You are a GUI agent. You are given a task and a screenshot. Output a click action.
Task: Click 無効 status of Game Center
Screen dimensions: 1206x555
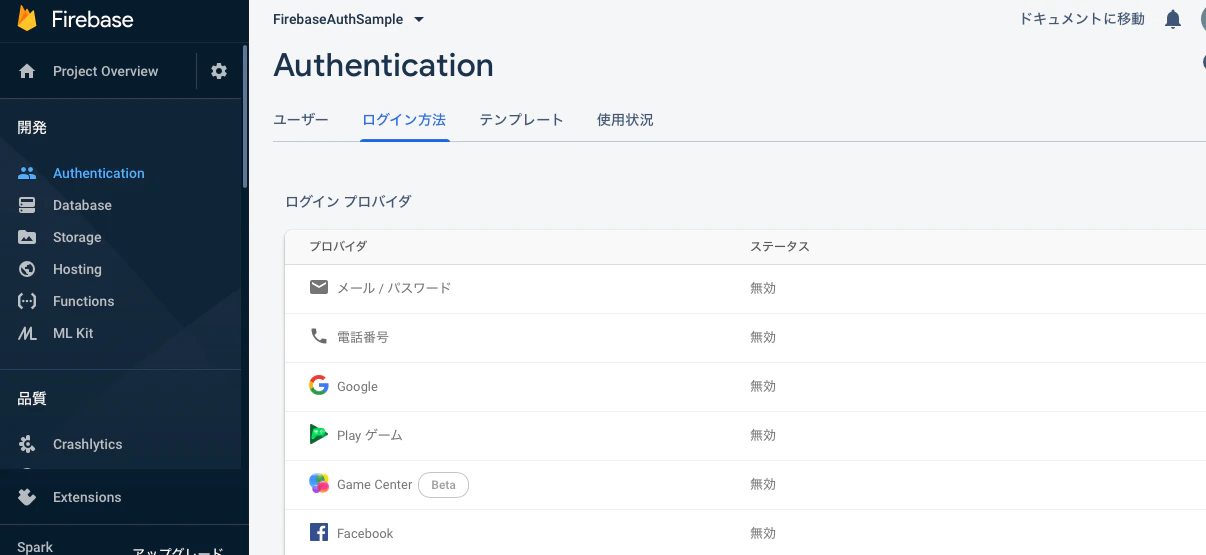click(763, 484)
